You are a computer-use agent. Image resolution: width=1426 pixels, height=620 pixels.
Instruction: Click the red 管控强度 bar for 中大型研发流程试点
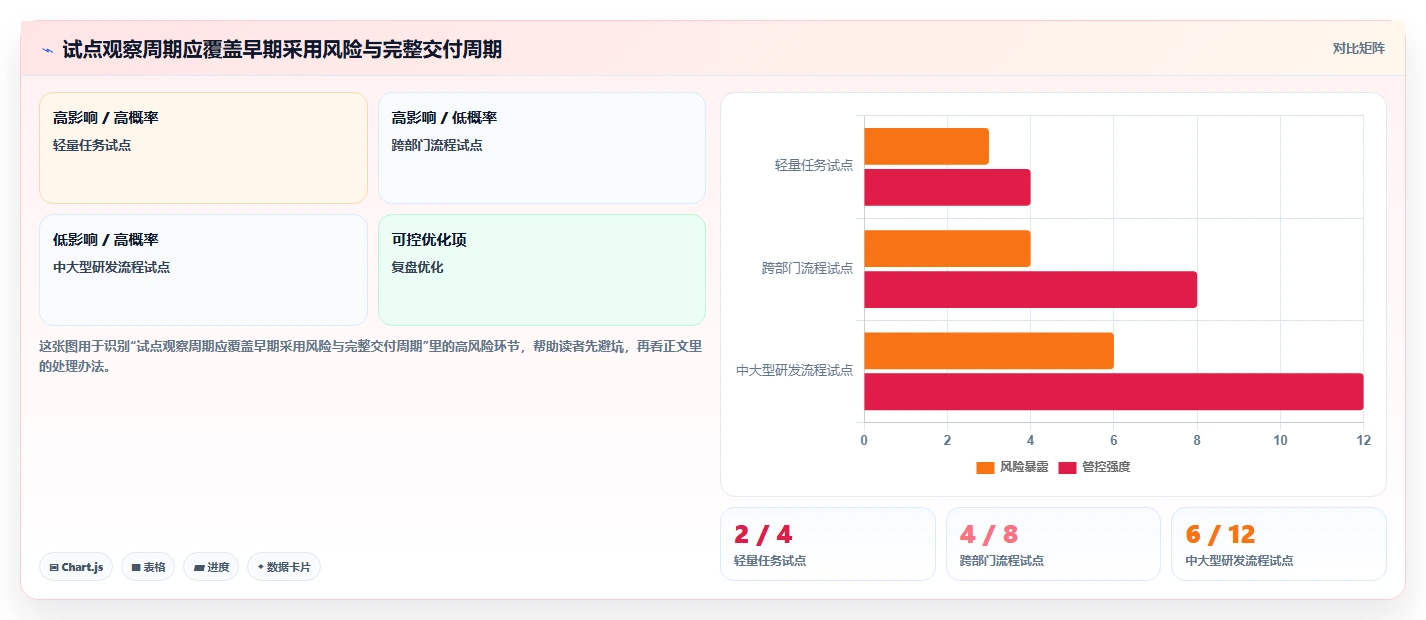(1114, 392)
